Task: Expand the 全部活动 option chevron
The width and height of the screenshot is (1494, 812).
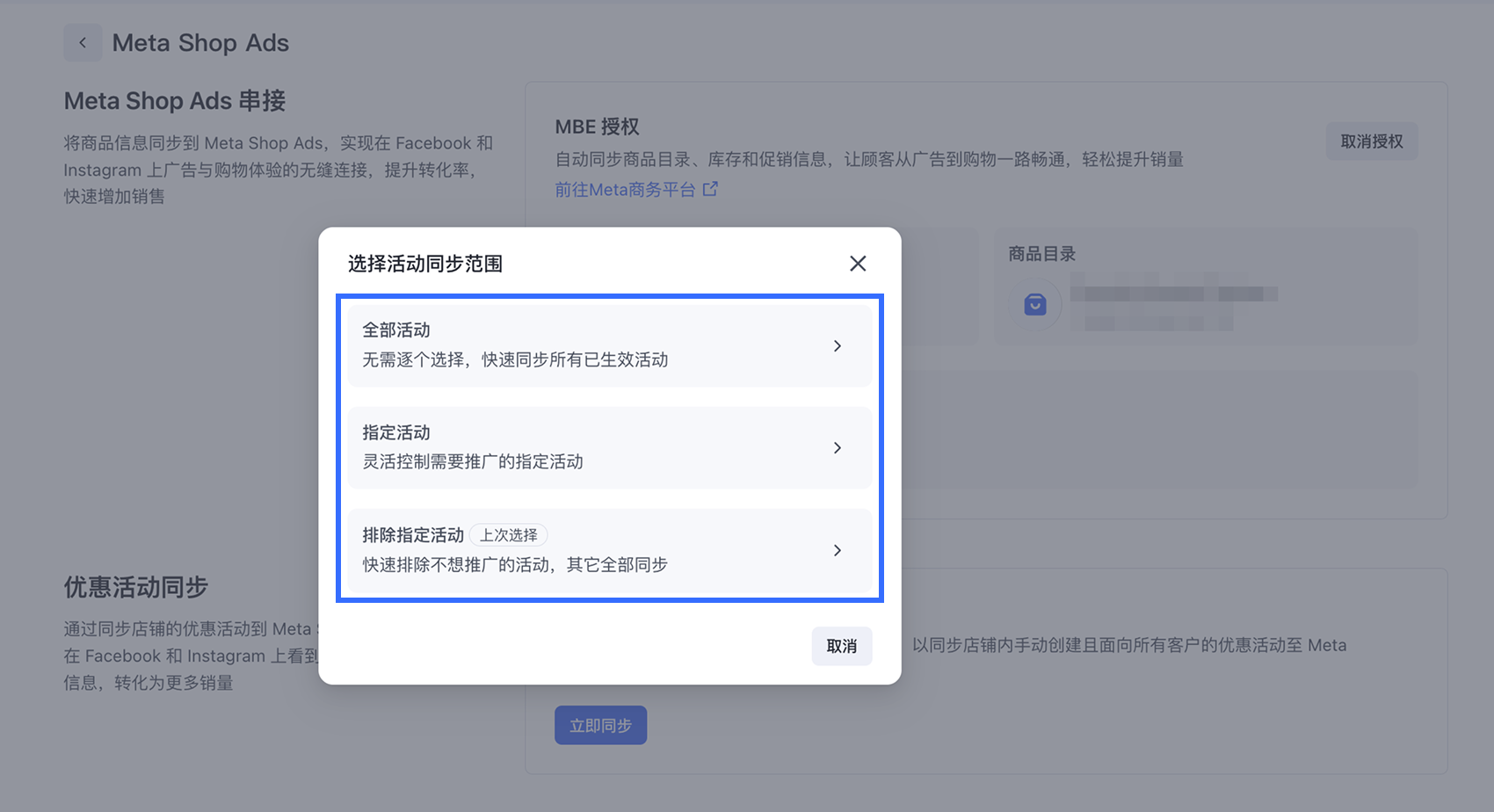Action: (838, 346)
